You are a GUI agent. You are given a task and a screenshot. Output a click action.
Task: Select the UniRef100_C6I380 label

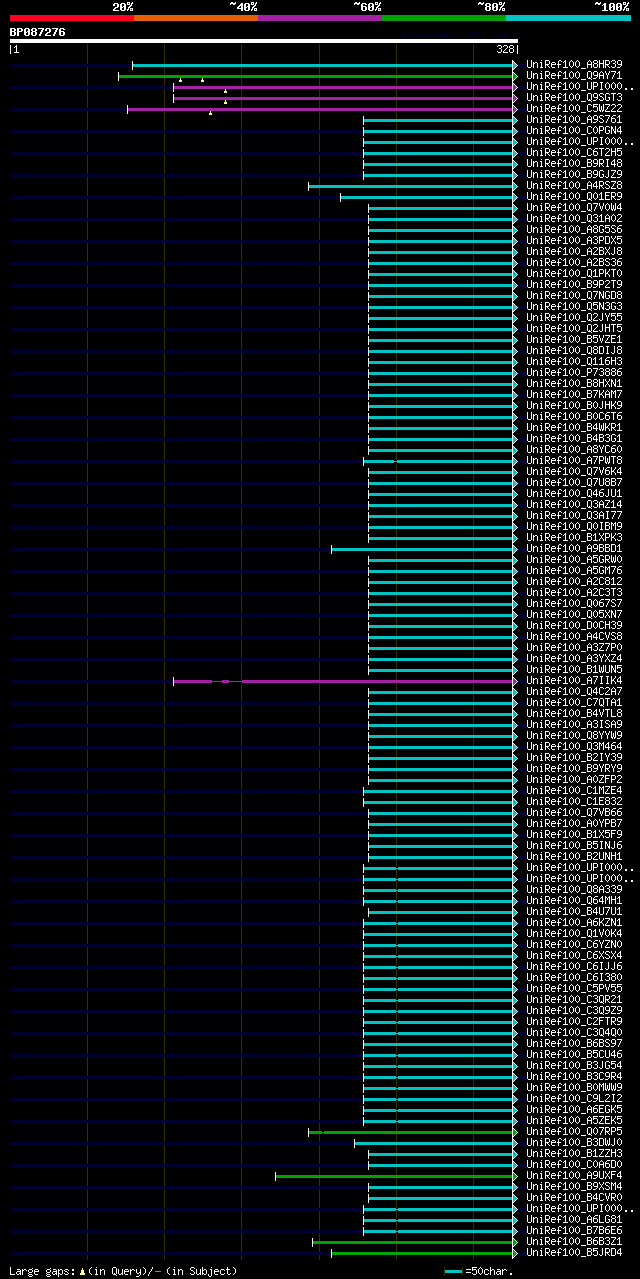point(574,977)
